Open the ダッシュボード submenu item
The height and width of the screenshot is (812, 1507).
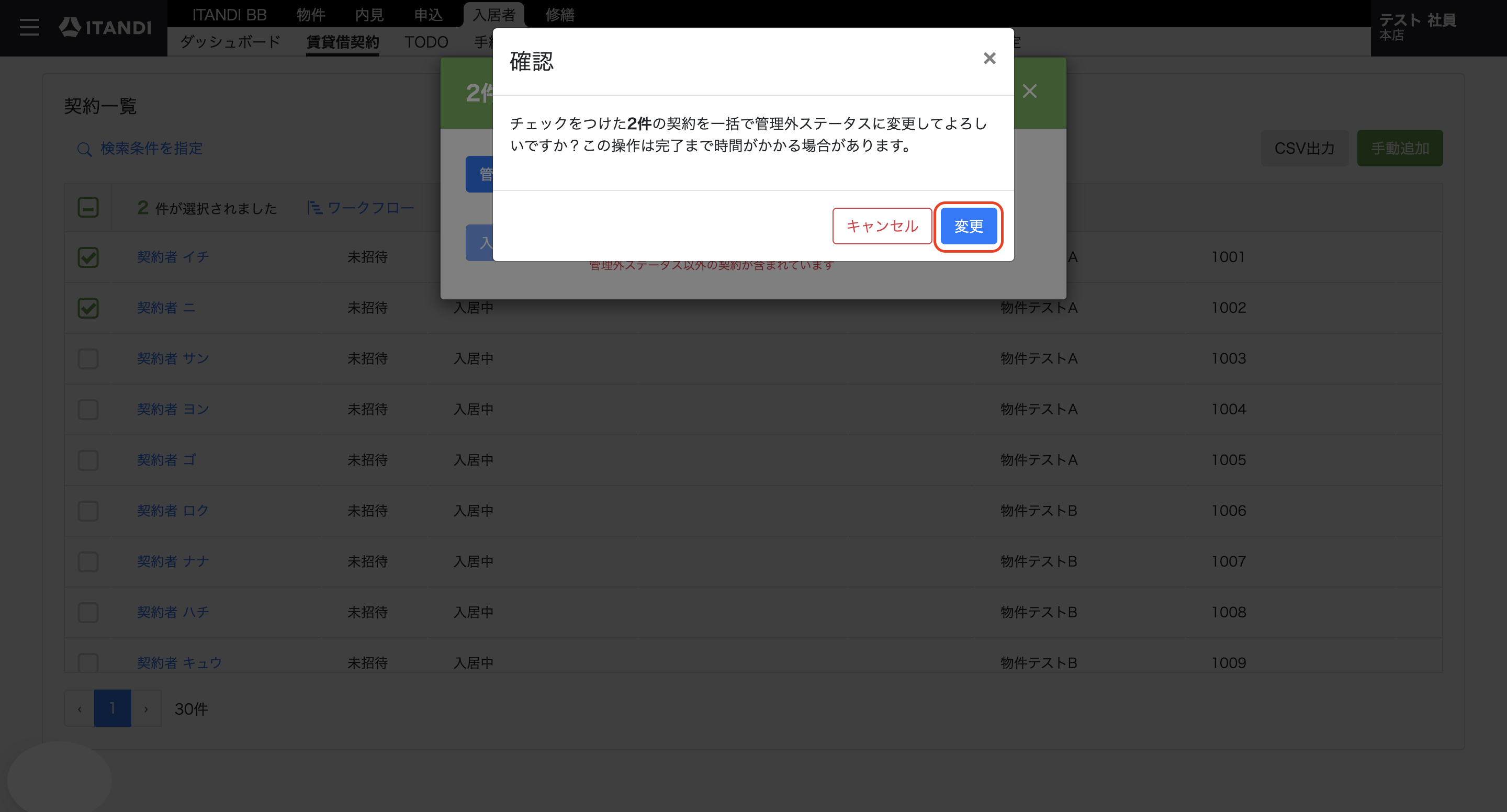click(230, 42)
